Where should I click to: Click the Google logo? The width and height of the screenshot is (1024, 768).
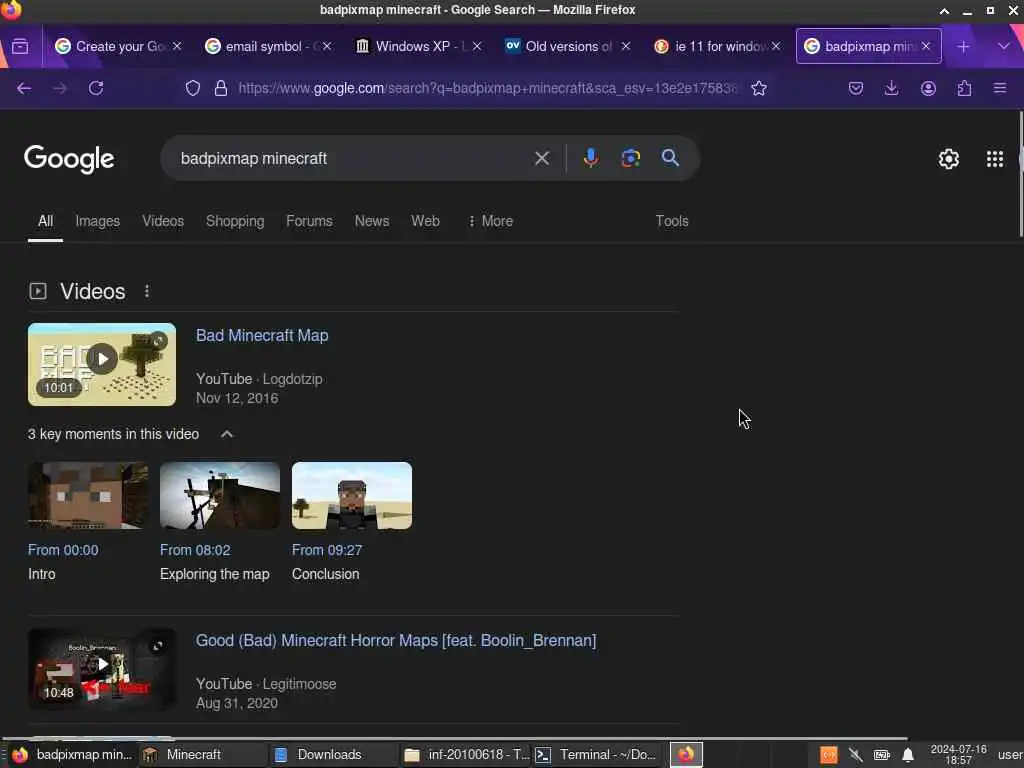69,159
